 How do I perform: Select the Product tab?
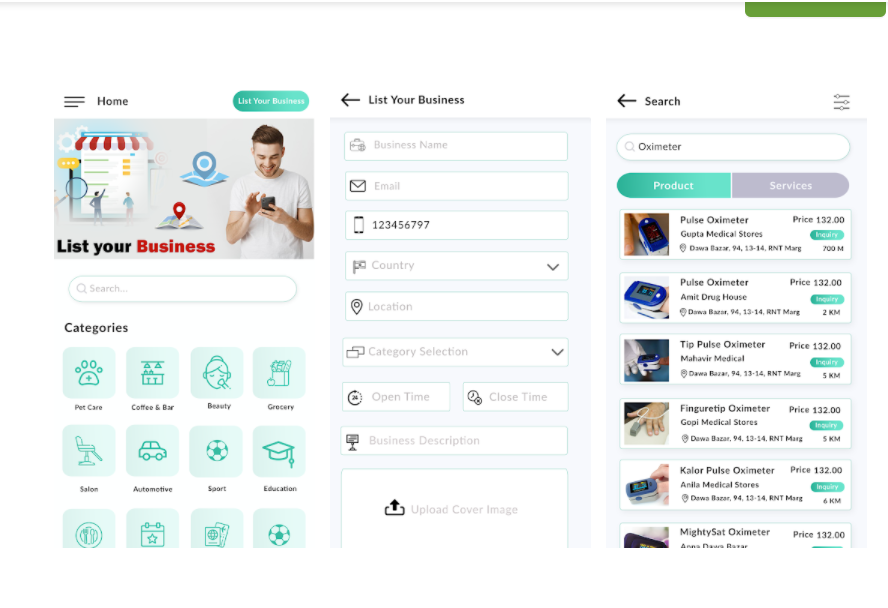pos(673,186)
